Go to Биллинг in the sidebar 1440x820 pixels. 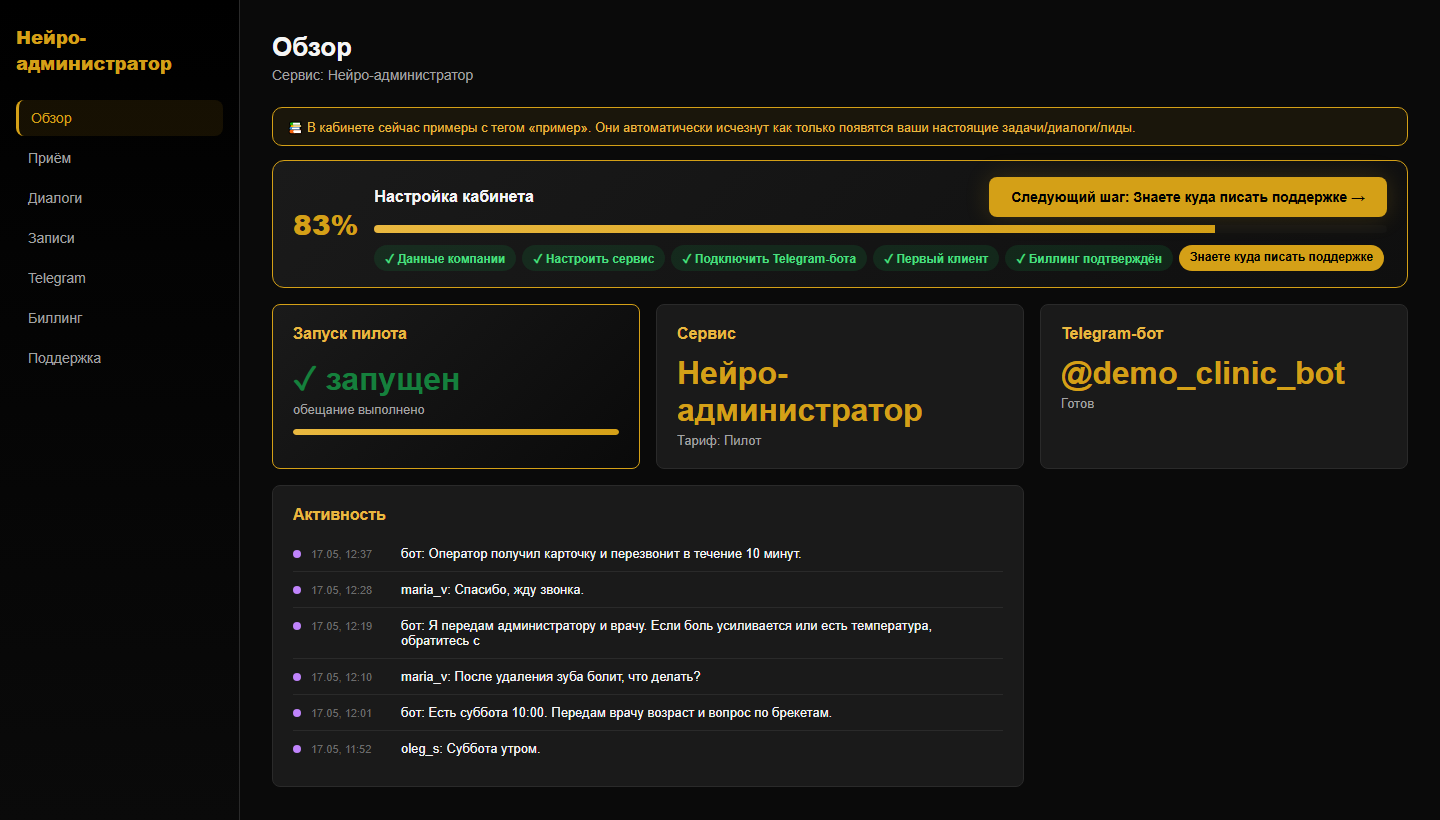[120, 318]
